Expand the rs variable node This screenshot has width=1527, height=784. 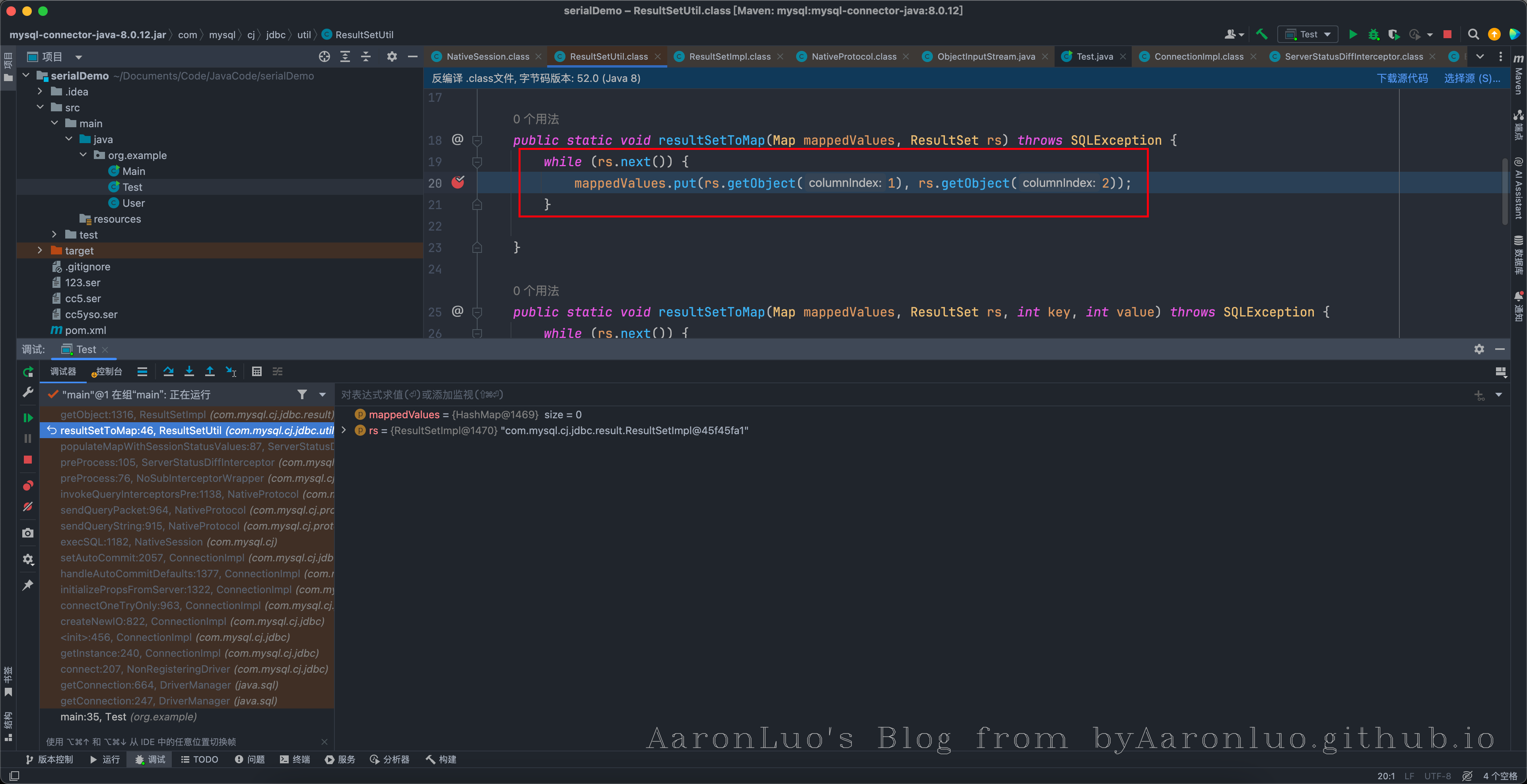344,430
